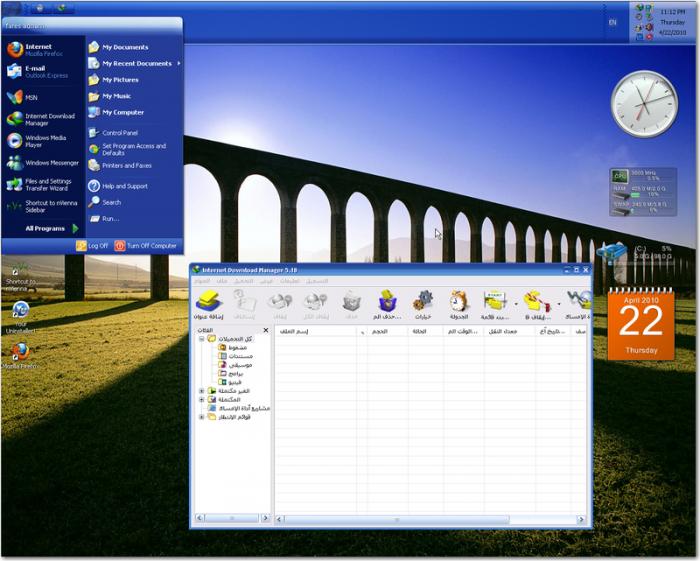The height and width of the screenshot is (561, 700).
Task: Open the File (ملف) menu in IDM
Action: (222, 281)
